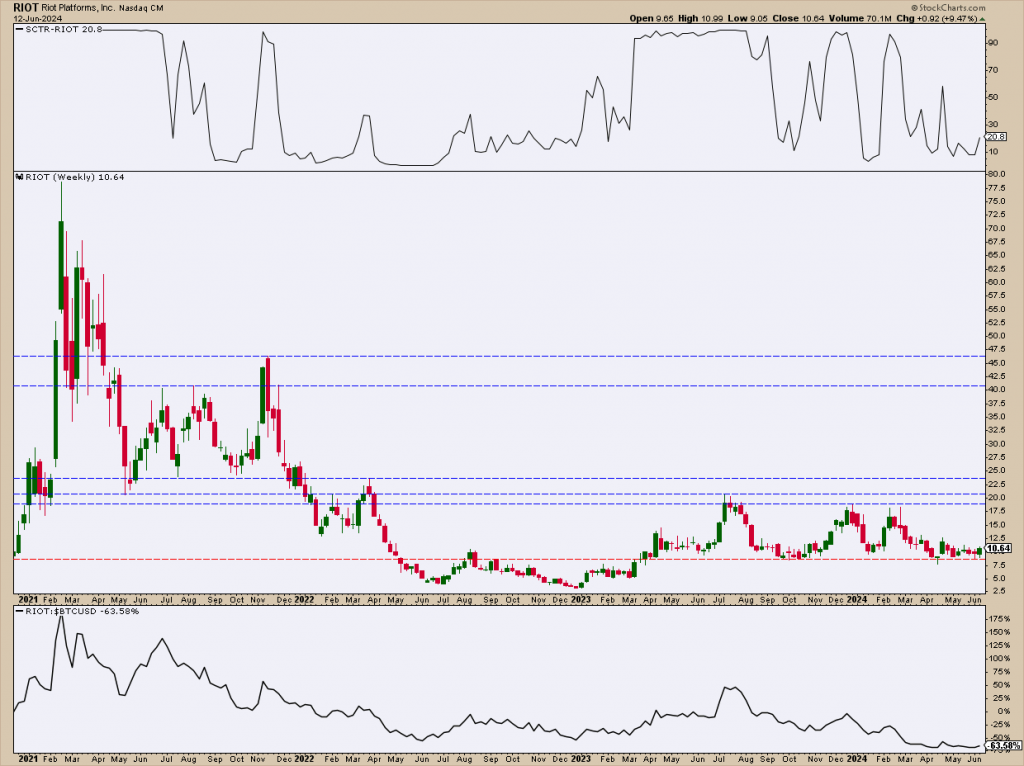
Task: Click the 'Chg +0.92 (+9.47%)' value
Action: tap(941, 18)
